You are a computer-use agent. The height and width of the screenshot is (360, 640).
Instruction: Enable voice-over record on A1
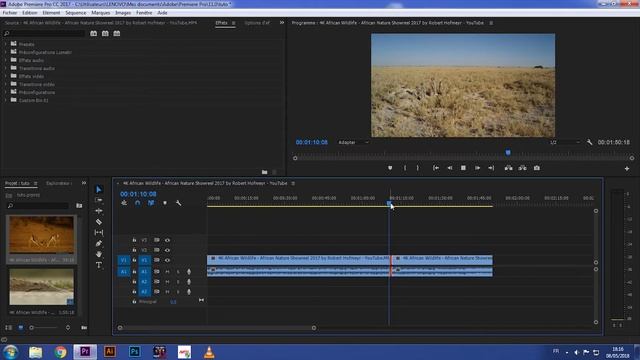[189, 271]
